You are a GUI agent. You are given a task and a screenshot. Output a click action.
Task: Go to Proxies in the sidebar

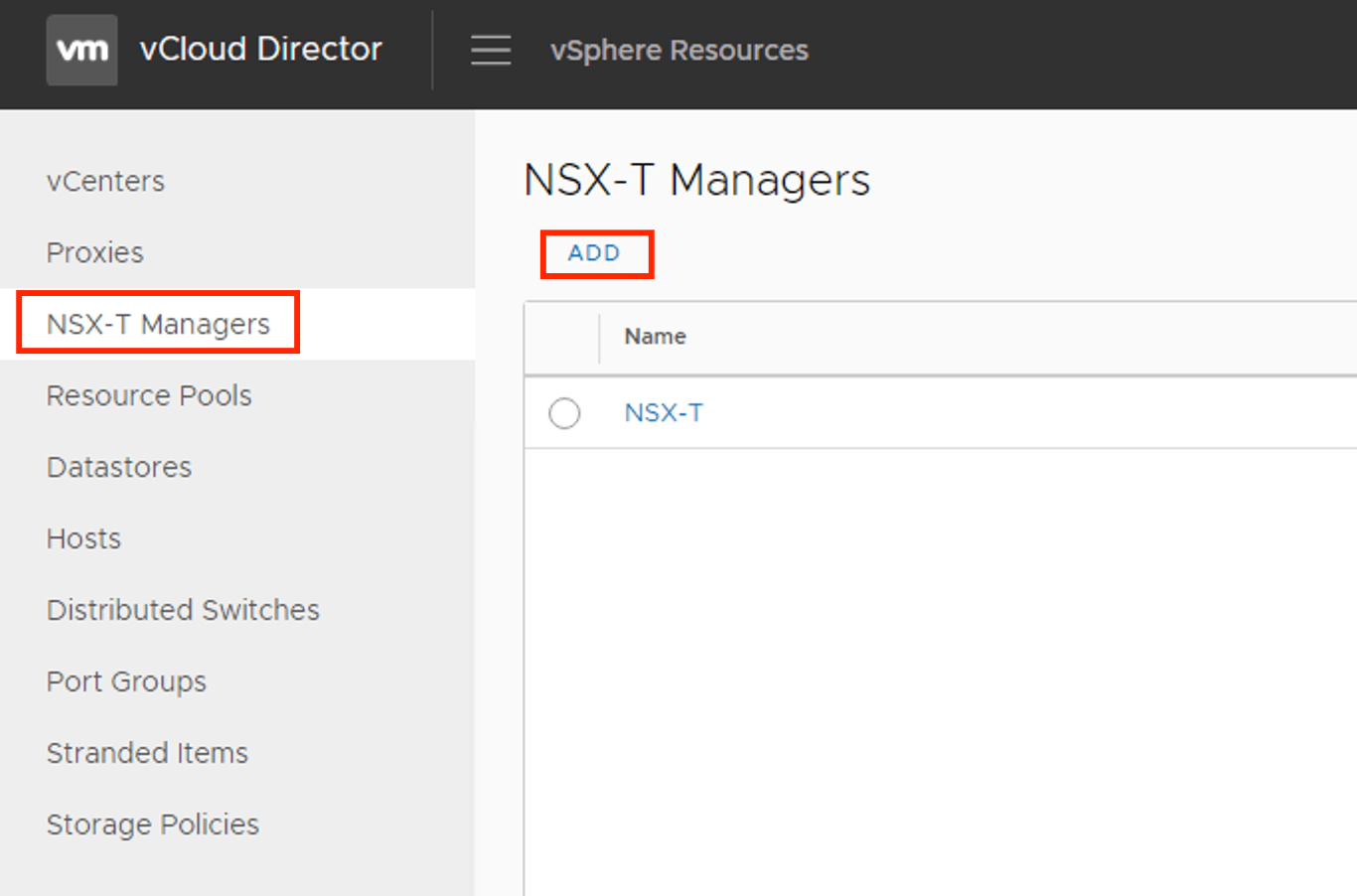click(95, 253)
